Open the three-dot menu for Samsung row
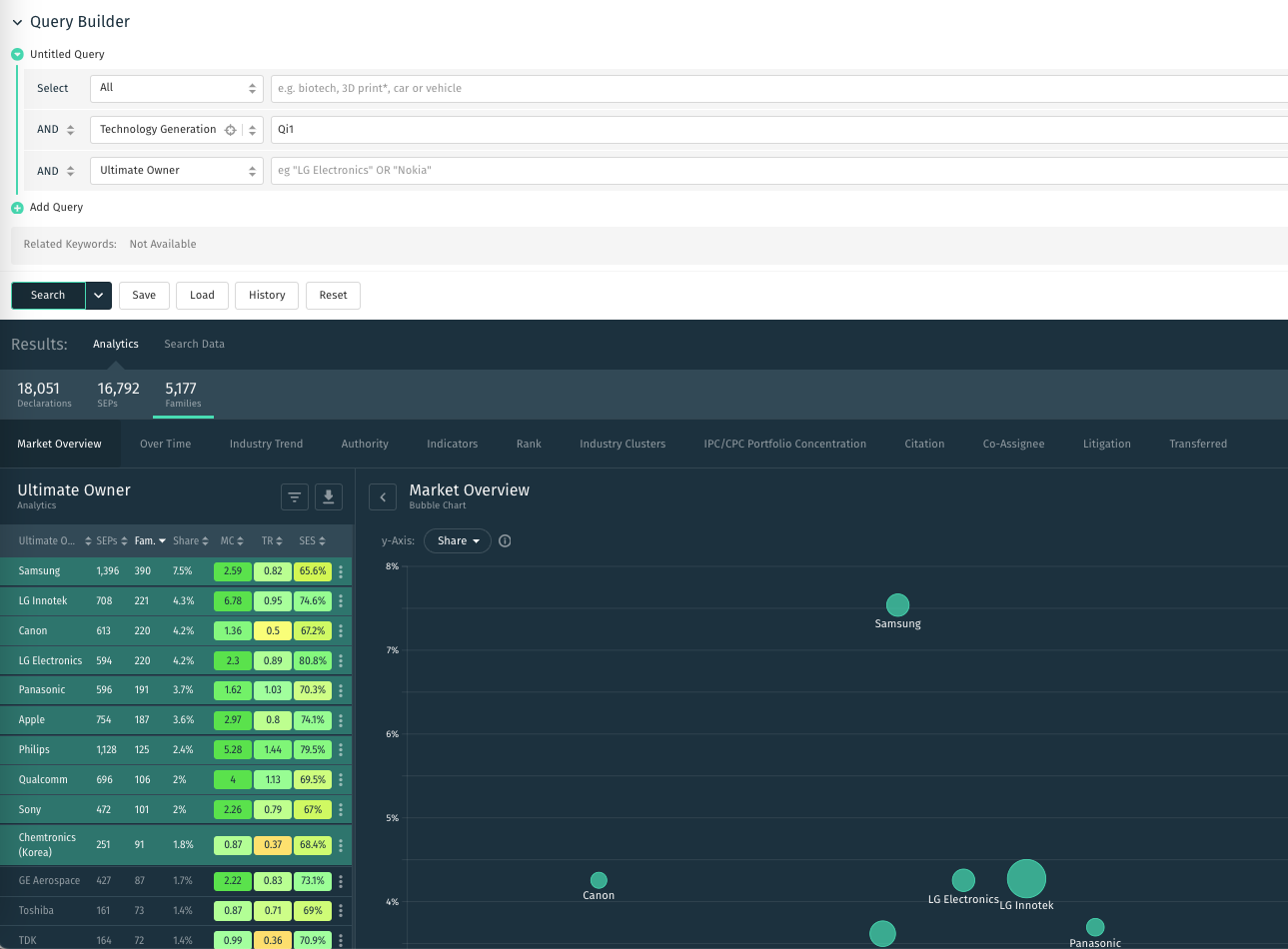Screen dimensions: 1288x949 (341, 571)
